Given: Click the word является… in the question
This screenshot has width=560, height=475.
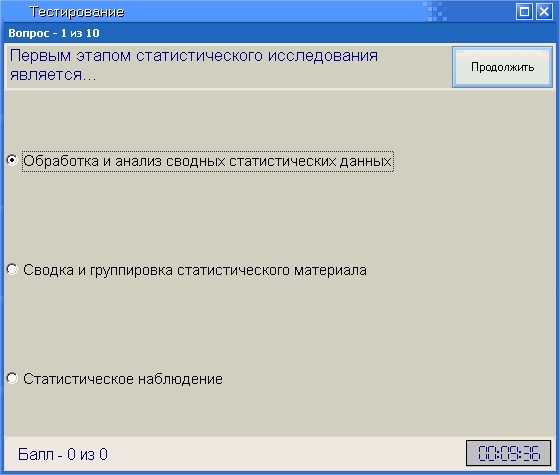Looking at the screenshot, I should tap(53, 75).
